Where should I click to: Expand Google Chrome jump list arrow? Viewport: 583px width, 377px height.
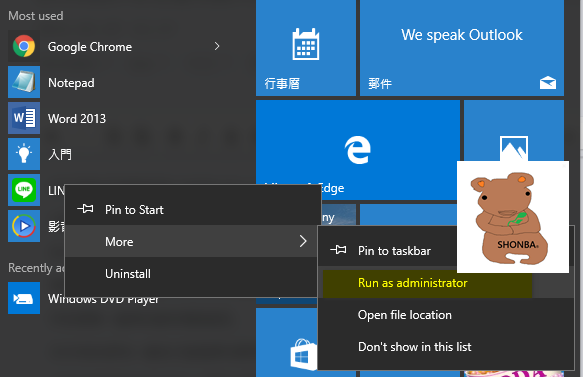click(x=217, y=46)
